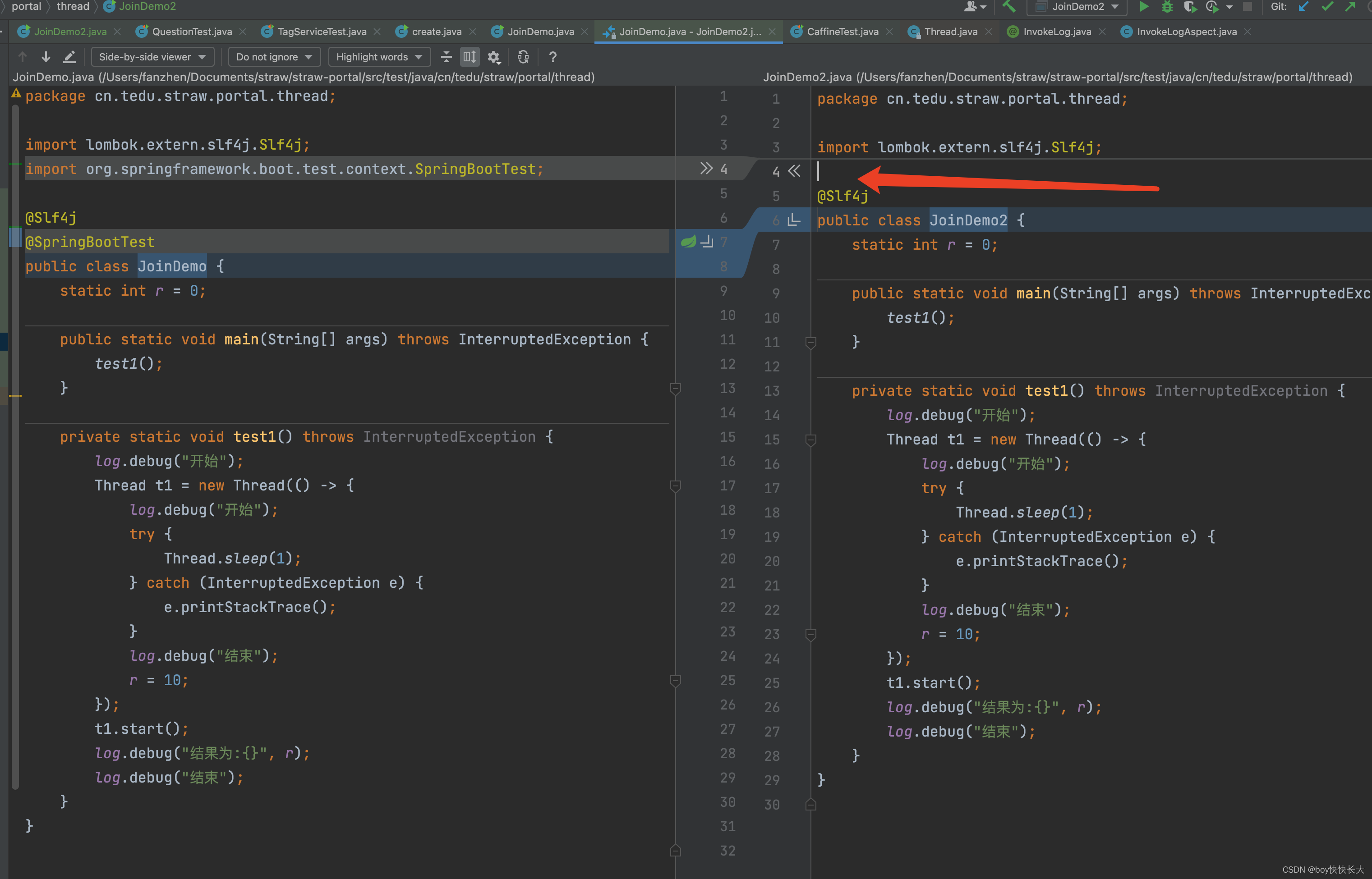This screenshot has height=879, width=1372.
Task: Switch to TagServiceTest.java tab
Action: pyautogui.click(x=322, y=32)
